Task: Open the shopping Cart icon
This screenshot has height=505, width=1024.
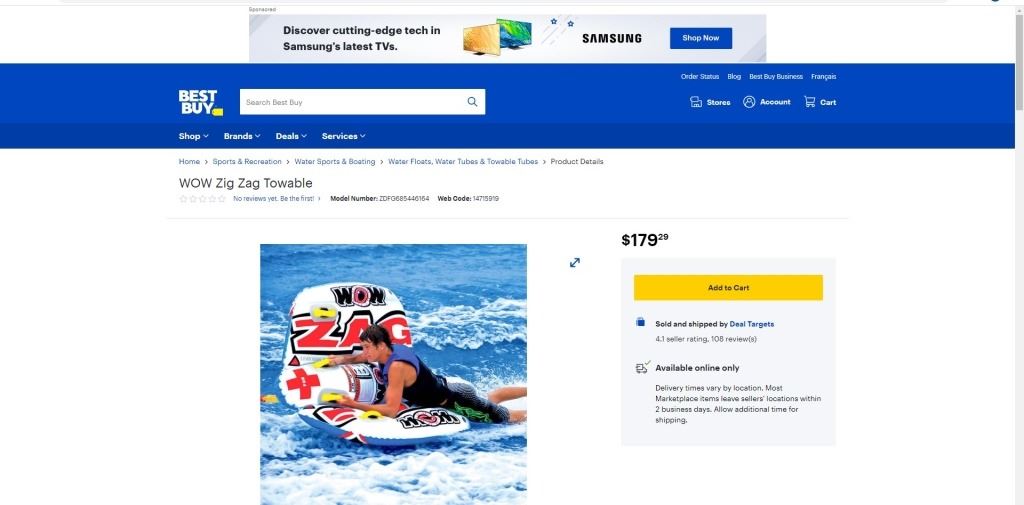Action: (x=810, y=102)
